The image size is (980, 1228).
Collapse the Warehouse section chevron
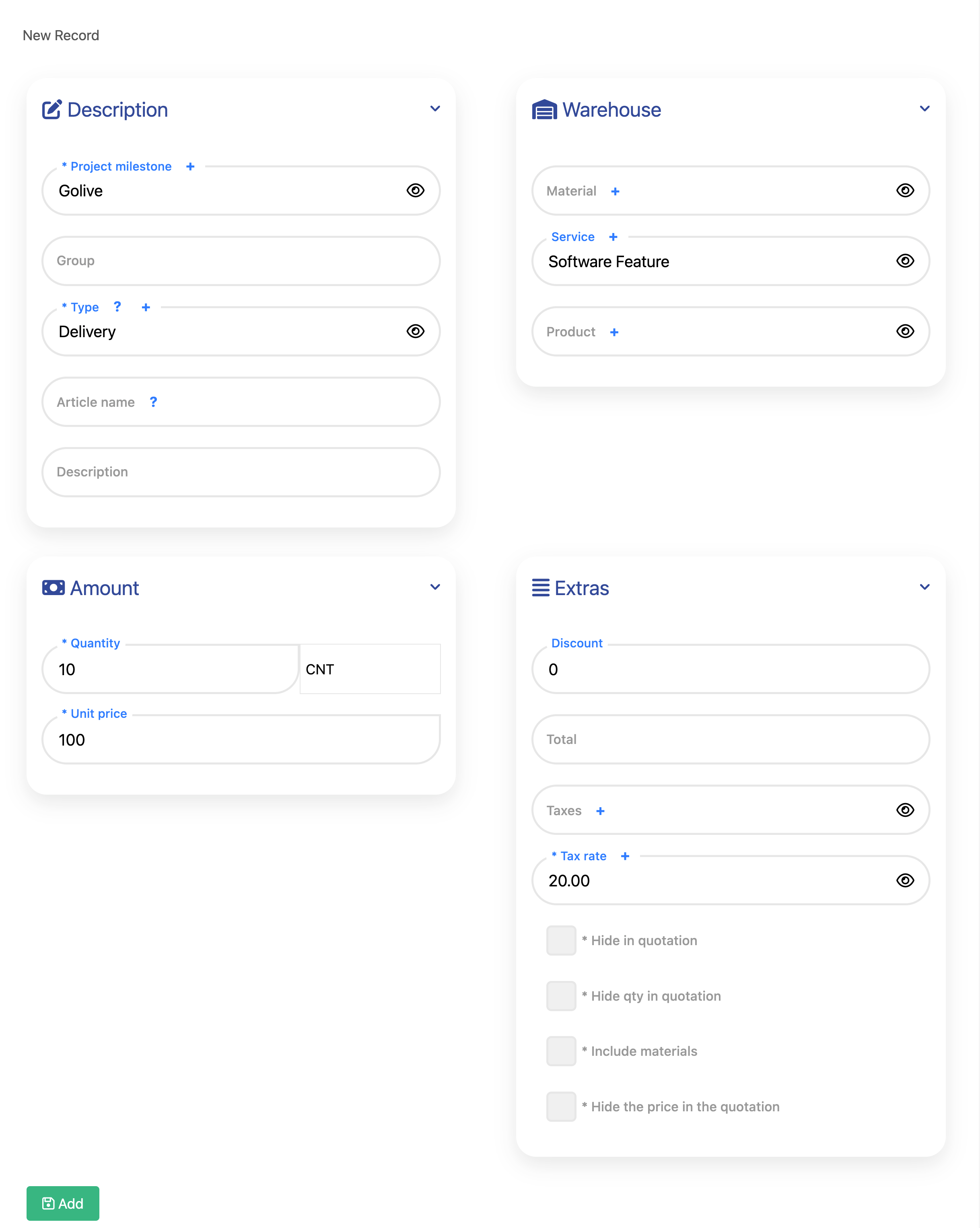pyautogui.click(x=925, y=109)
